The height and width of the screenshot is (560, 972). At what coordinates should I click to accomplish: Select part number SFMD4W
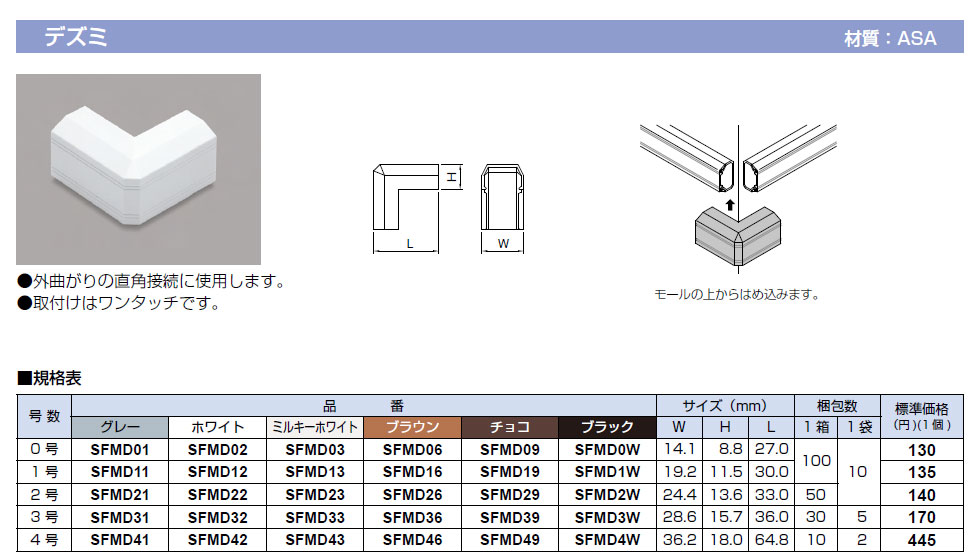pos(606,540)
